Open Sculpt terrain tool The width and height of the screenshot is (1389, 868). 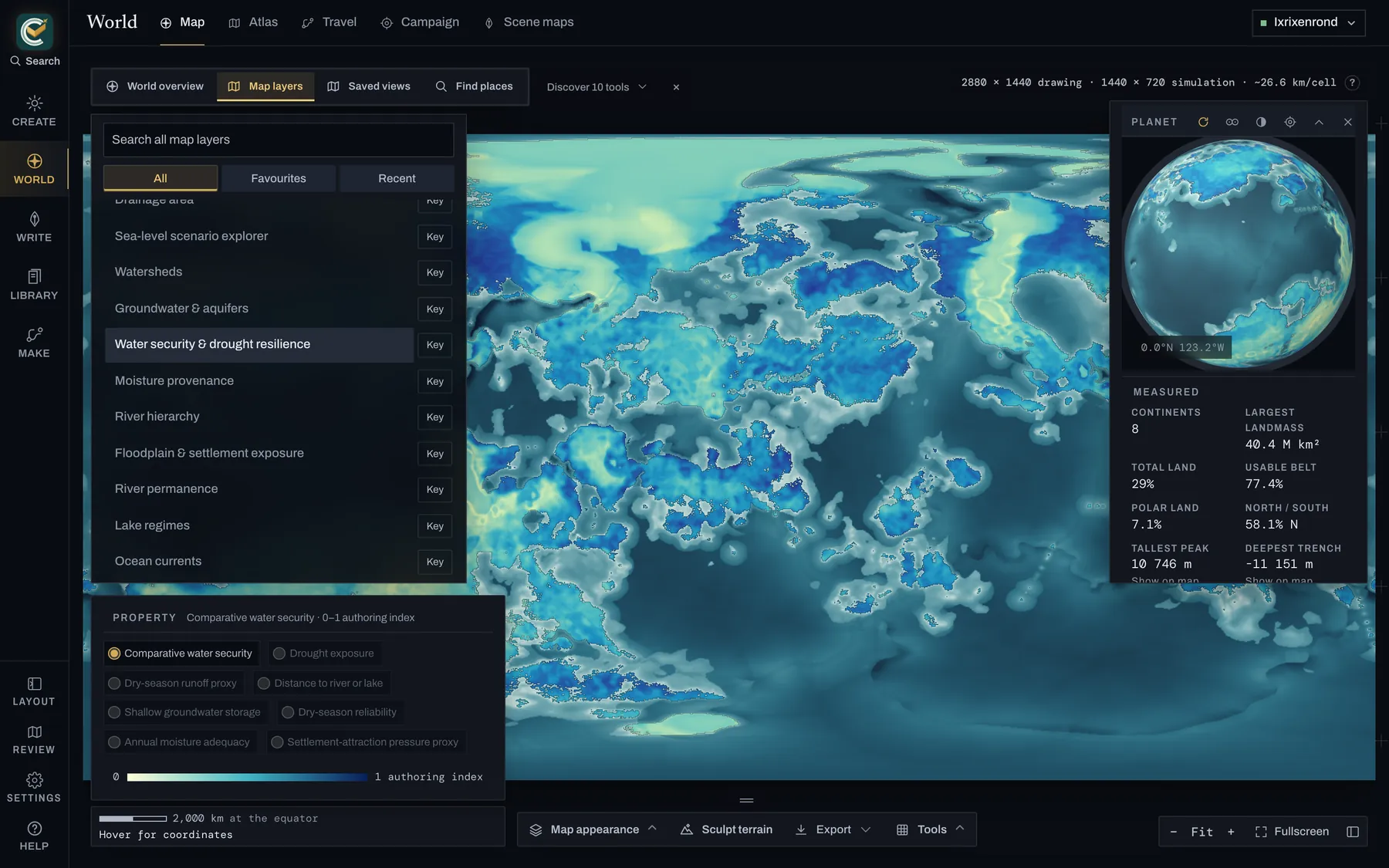point(726,829)
